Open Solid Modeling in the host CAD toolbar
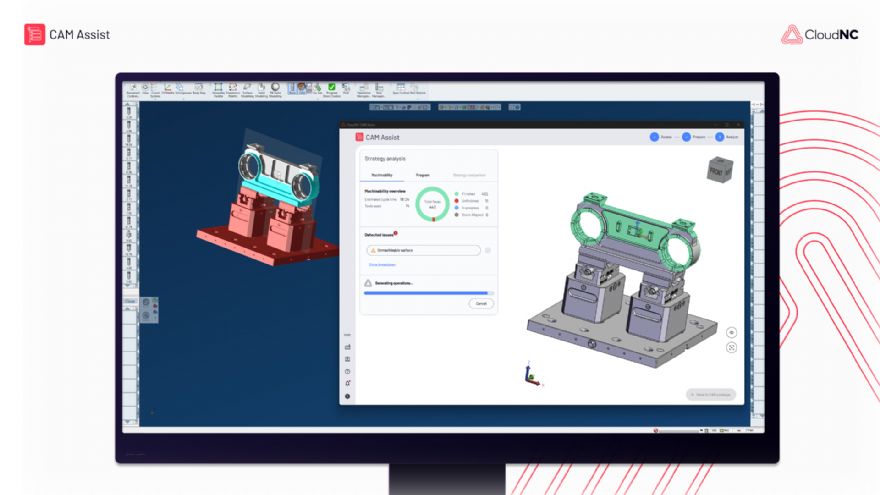Screen dimensions: 880x495 tap(262, 90)
